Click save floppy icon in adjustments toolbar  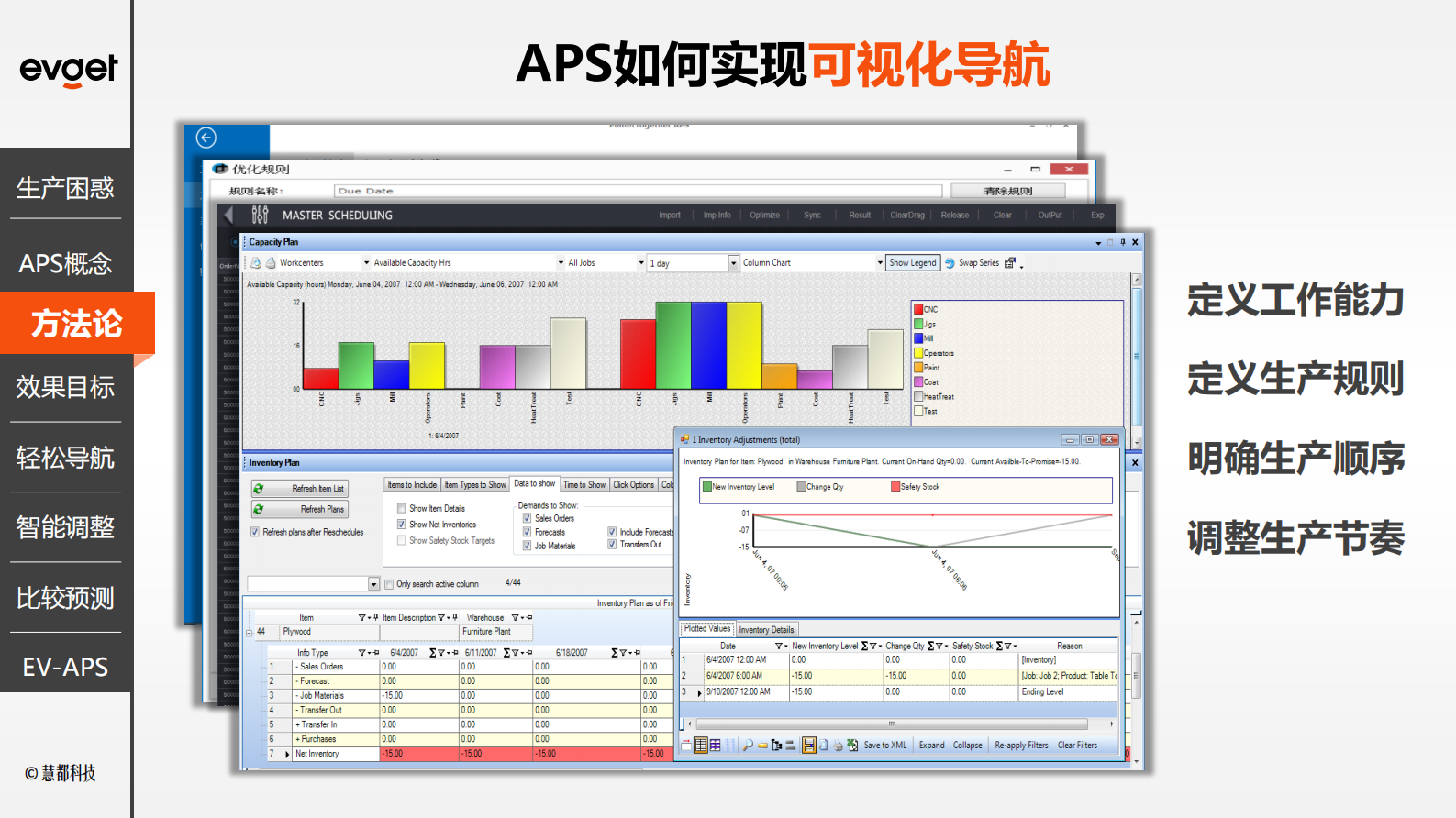809,746
